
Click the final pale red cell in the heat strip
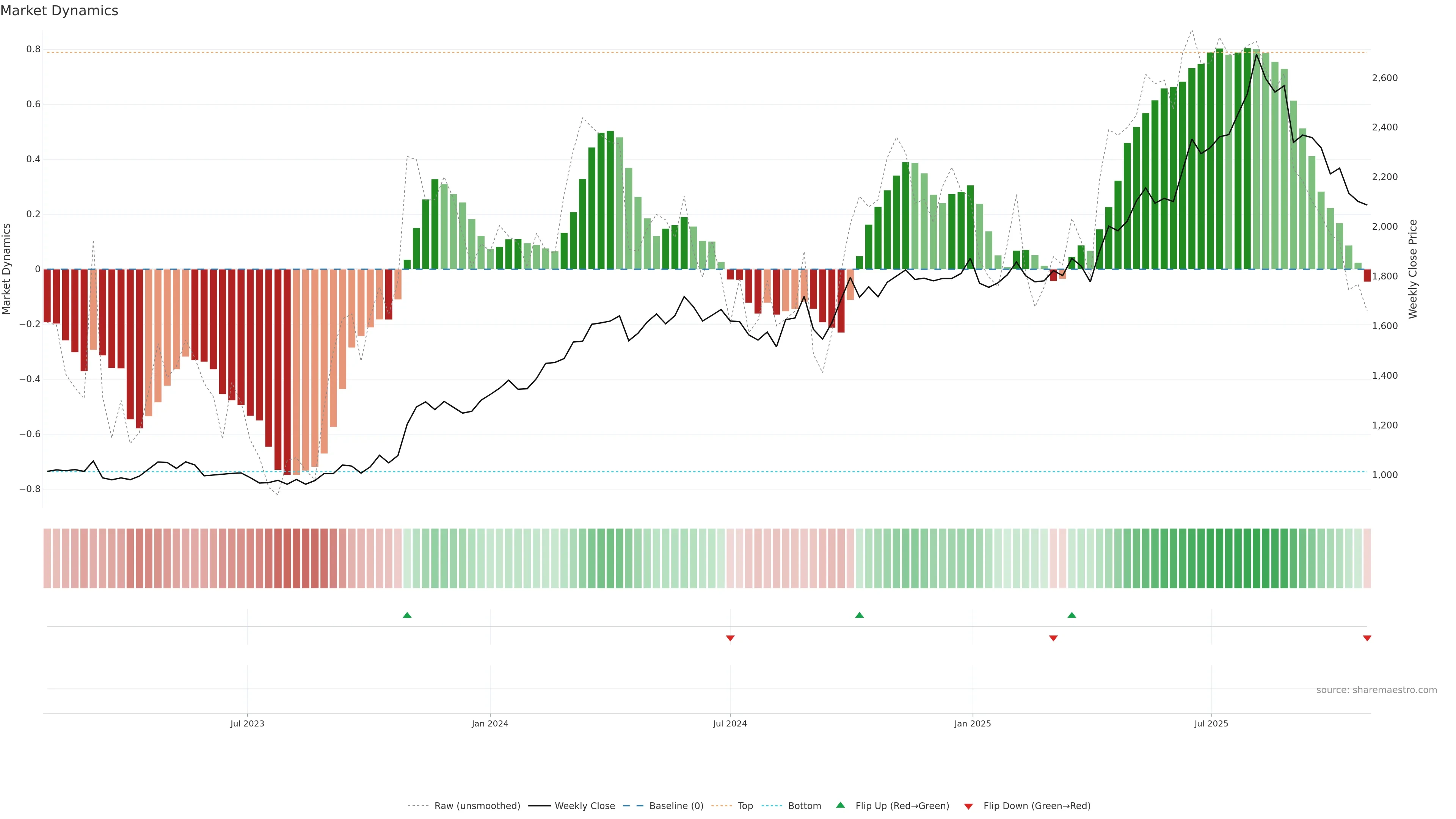point(1367,559)
